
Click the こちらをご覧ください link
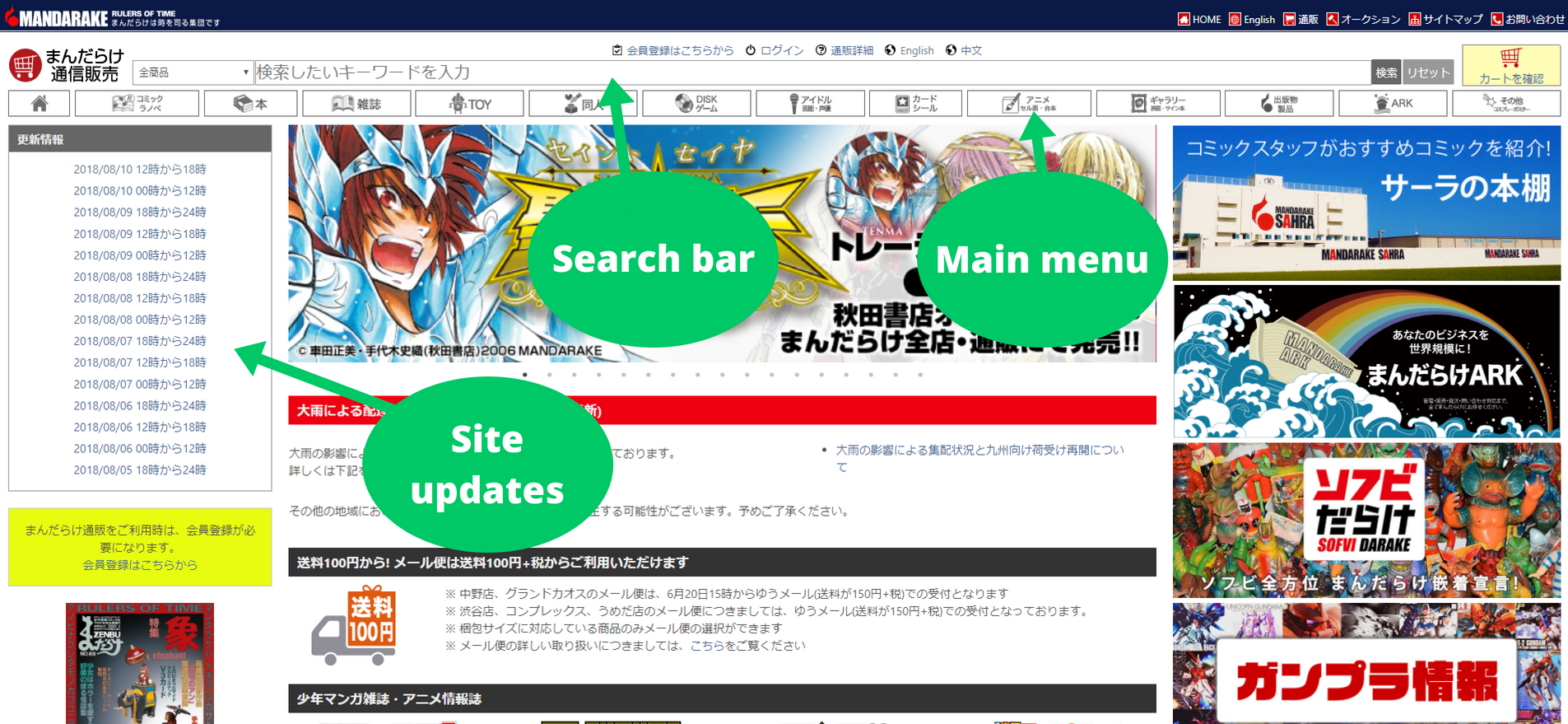pyautogui.click(x=747, y=646)
